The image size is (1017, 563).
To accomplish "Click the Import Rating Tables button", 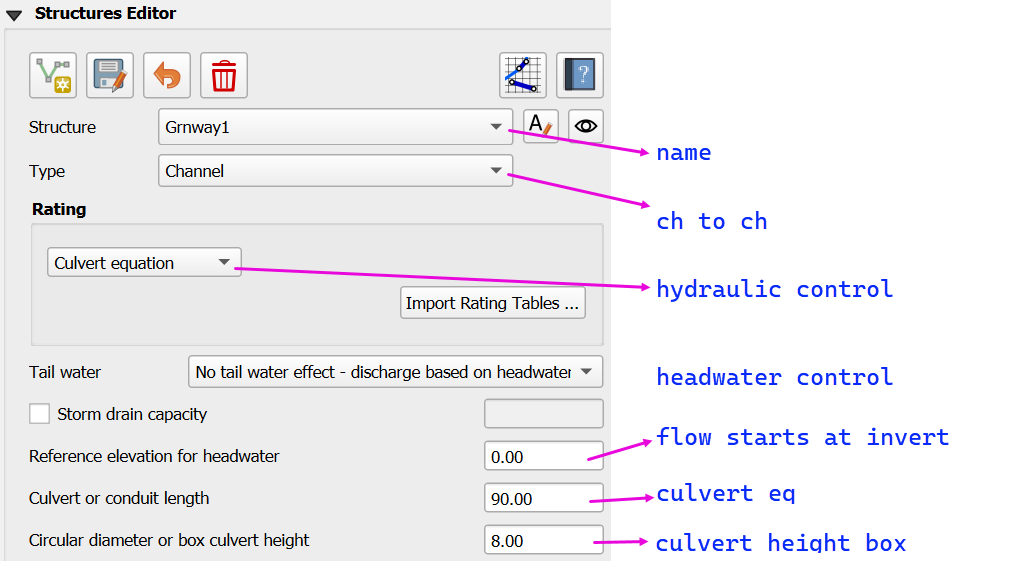I will tap(493, 303).
